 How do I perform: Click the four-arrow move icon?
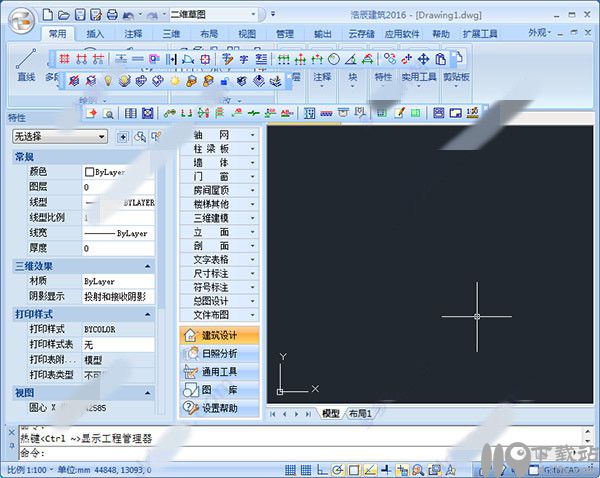point(423,59)
